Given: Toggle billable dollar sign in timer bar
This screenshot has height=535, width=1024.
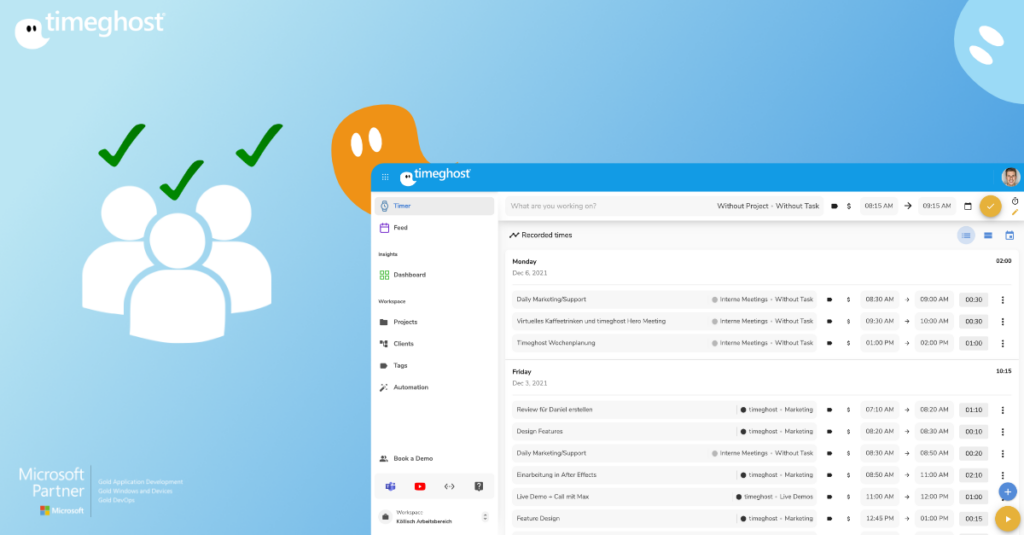Looking at the screenshot, I should pyautogui.click(x=848, y=206).
